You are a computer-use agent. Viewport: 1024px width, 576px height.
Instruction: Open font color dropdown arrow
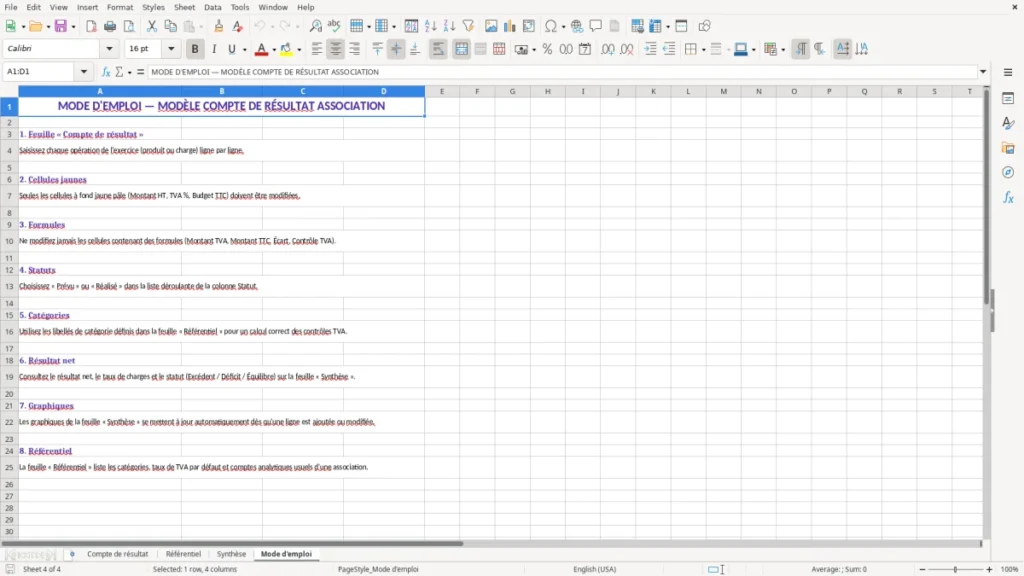click(x=274, y=50)
